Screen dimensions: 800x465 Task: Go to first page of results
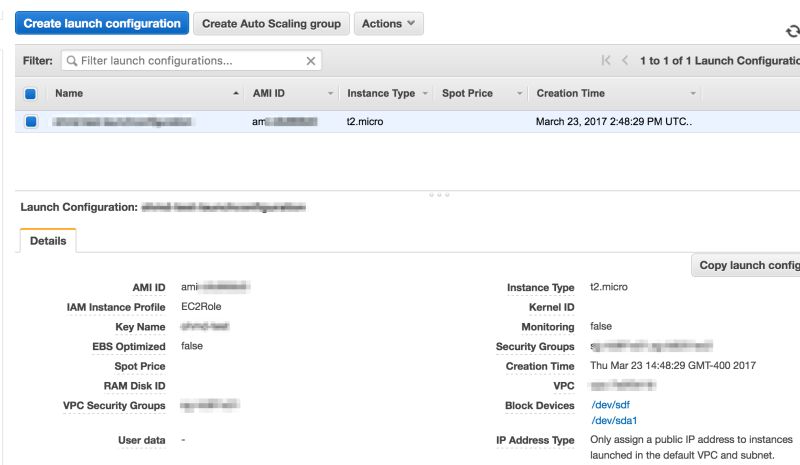click(x=606, y=60)
